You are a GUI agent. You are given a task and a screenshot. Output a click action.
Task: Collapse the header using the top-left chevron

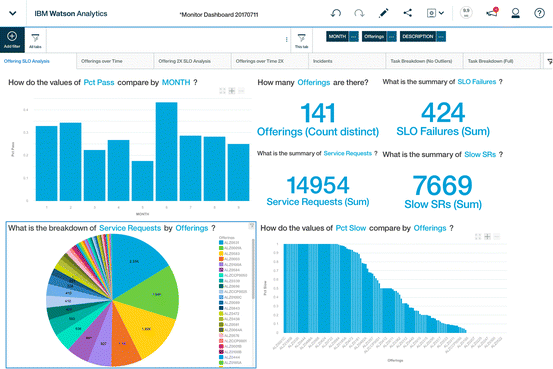[x=13, y=13]
